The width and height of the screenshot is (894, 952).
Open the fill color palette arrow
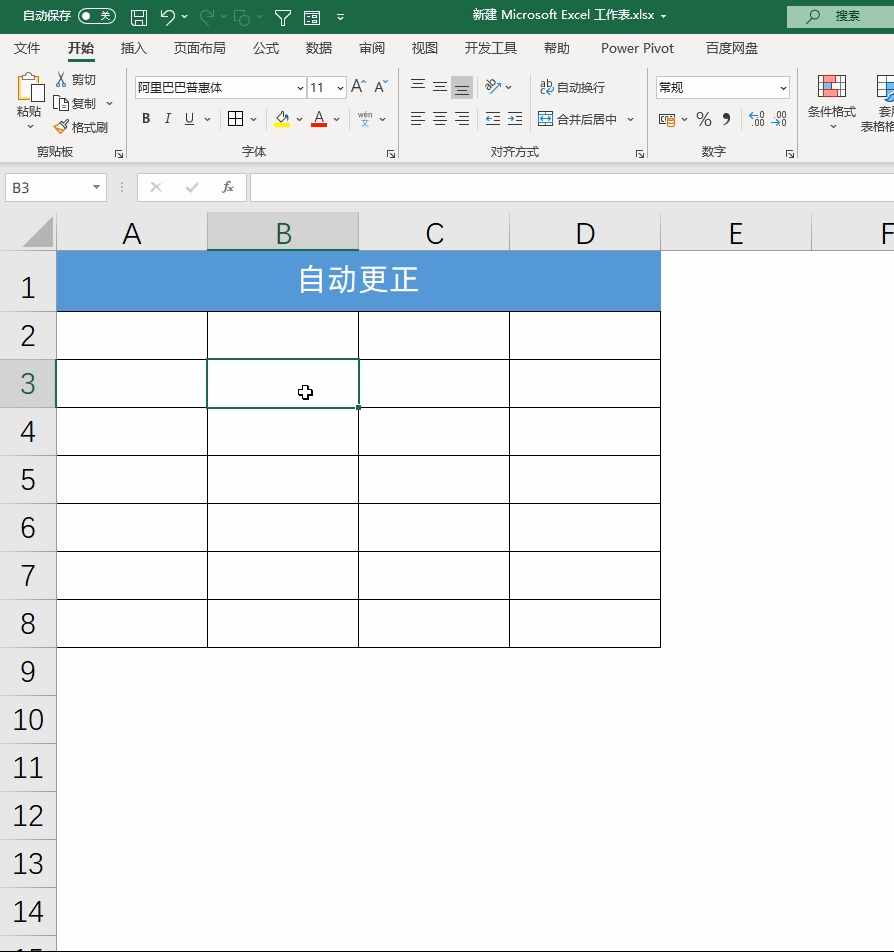[x=299, y=119]
